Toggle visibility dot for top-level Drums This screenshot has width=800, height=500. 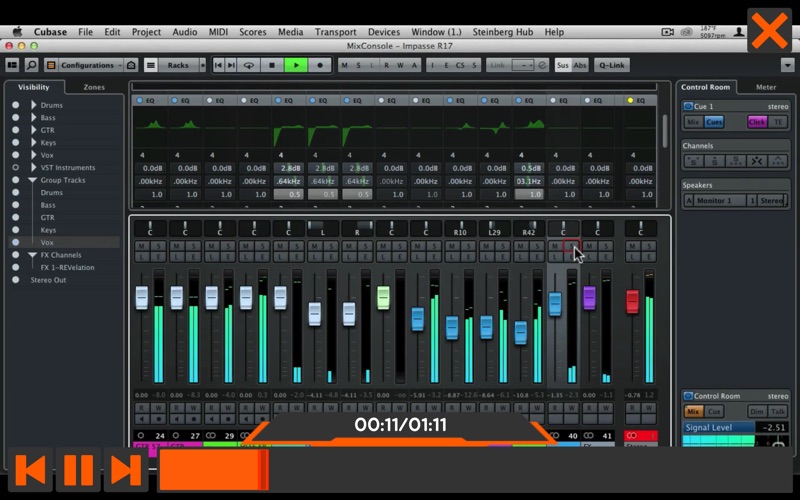(16, 105)
